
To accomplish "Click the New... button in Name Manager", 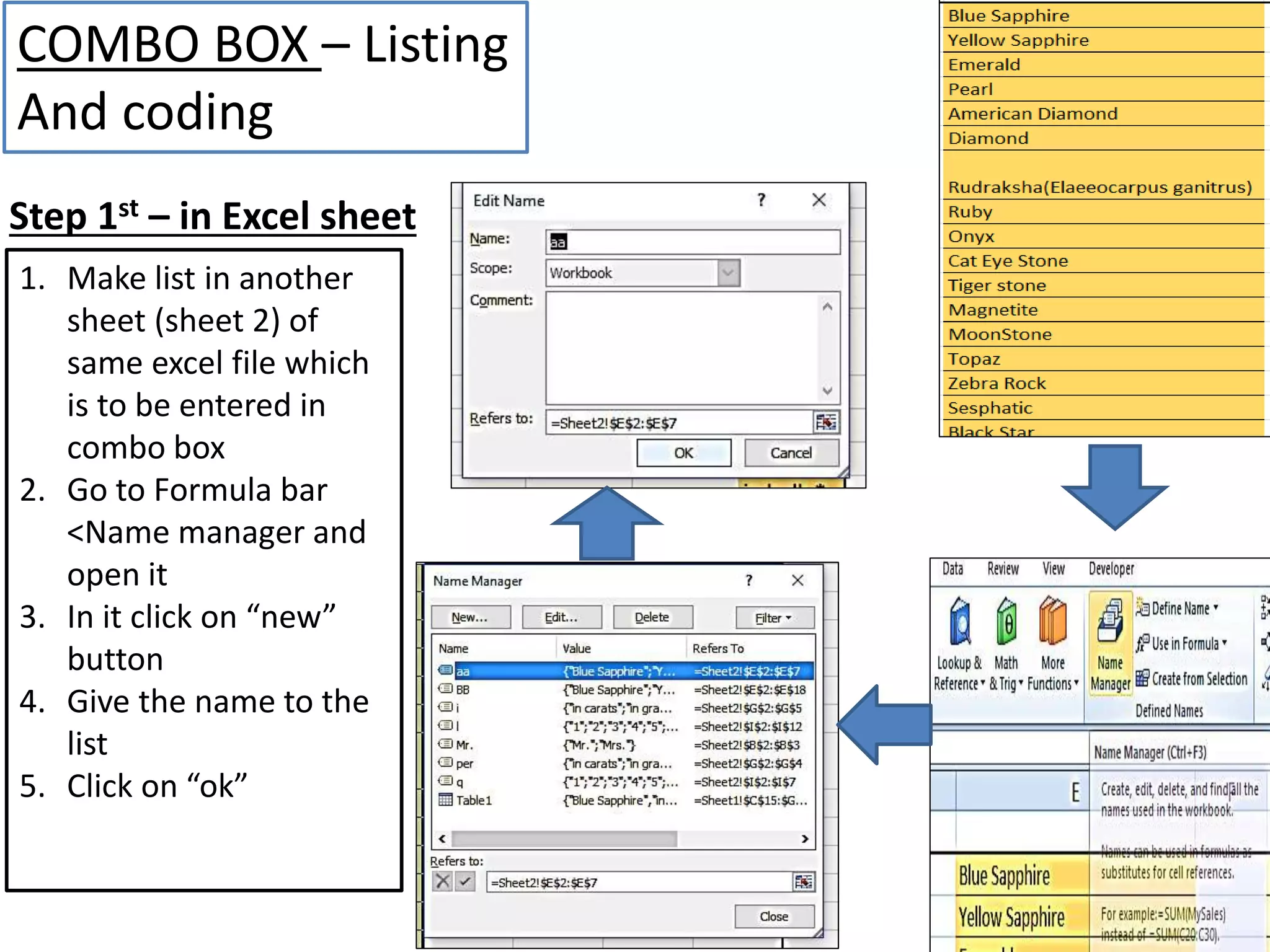I will [470, 617].
